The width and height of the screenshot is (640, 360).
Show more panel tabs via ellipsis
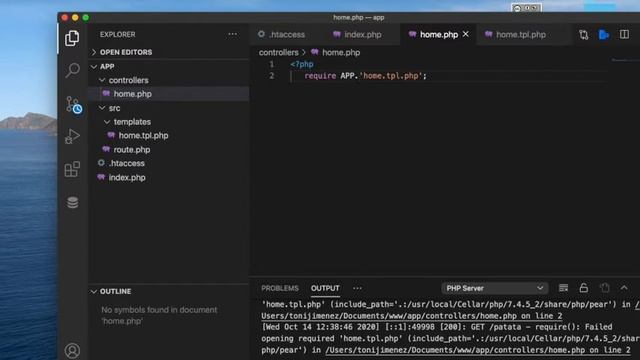[x=357, y=288]
